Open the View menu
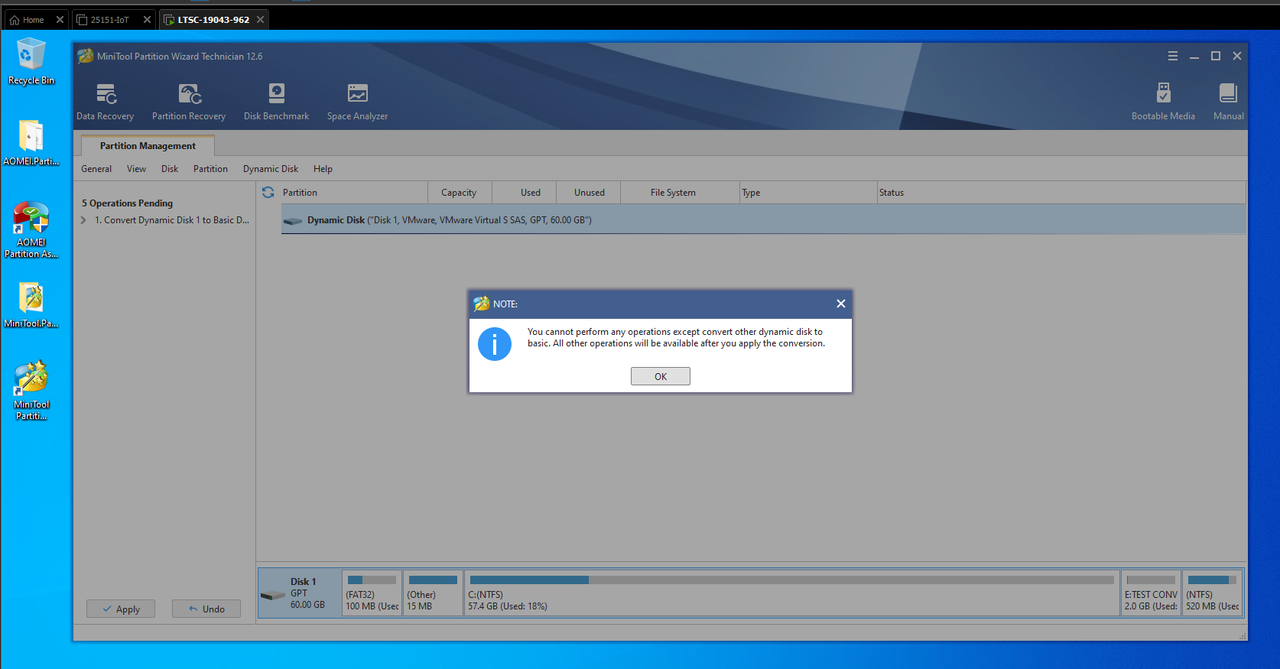Image resolution: width=1280 pixels, height=669 pixels. (136, 169)
